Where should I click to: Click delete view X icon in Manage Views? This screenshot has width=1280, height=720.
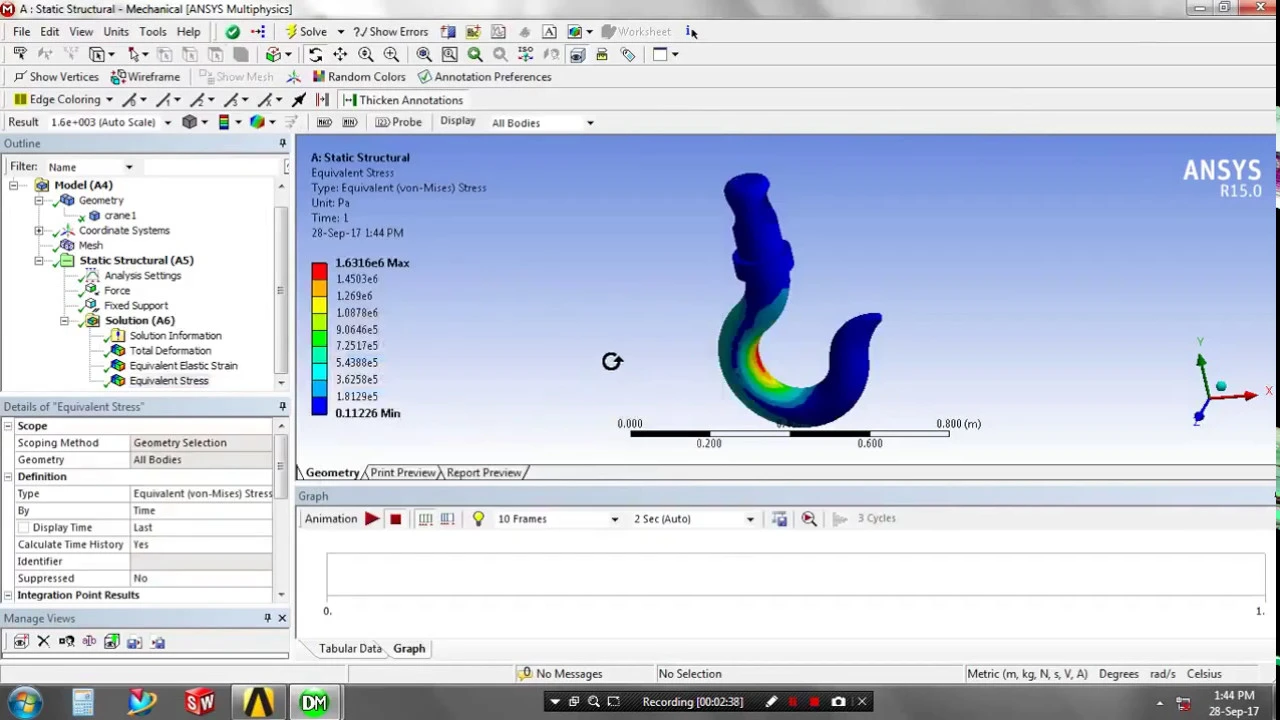[x=43, y=642]
